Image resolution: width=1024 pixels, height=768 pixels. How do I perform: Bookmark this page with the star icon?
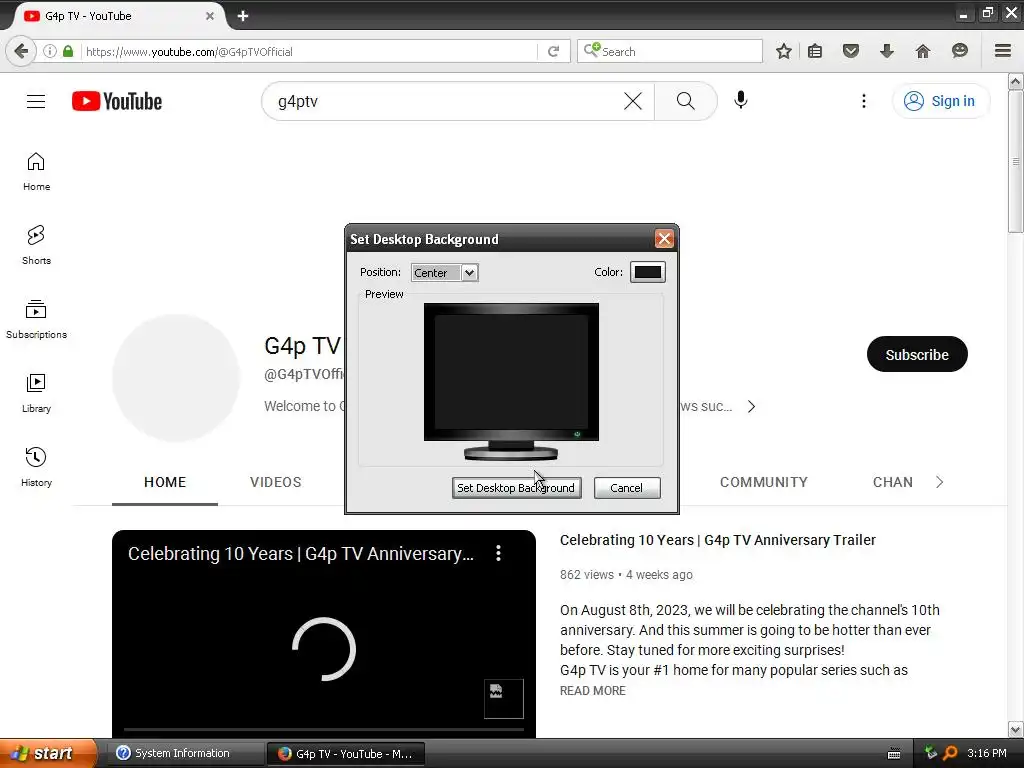(784, 51)
